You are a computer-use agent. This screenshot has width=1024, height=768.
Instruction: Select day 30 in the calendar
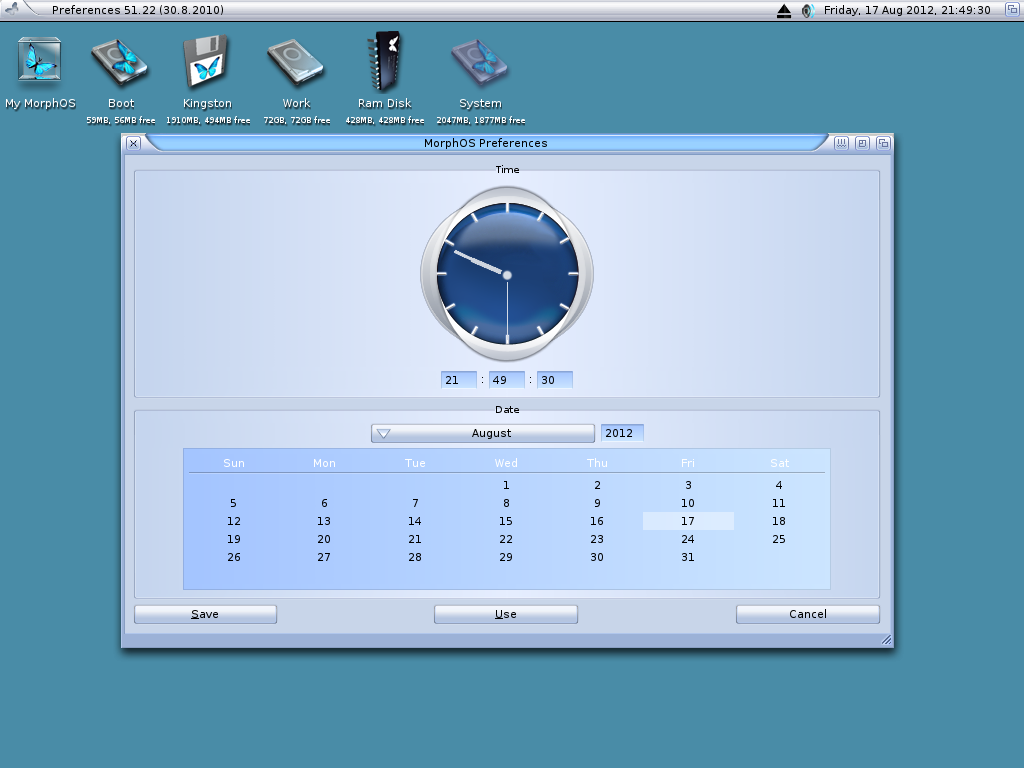pos(597,557)
